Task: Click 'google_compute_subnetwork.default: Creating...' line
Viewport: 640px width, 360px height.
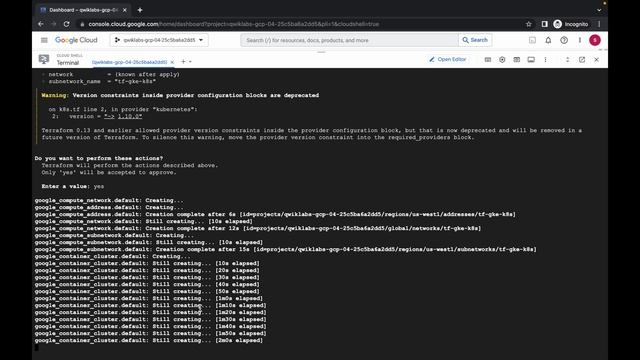Action: pyautogui.click(x=114, y=235)
